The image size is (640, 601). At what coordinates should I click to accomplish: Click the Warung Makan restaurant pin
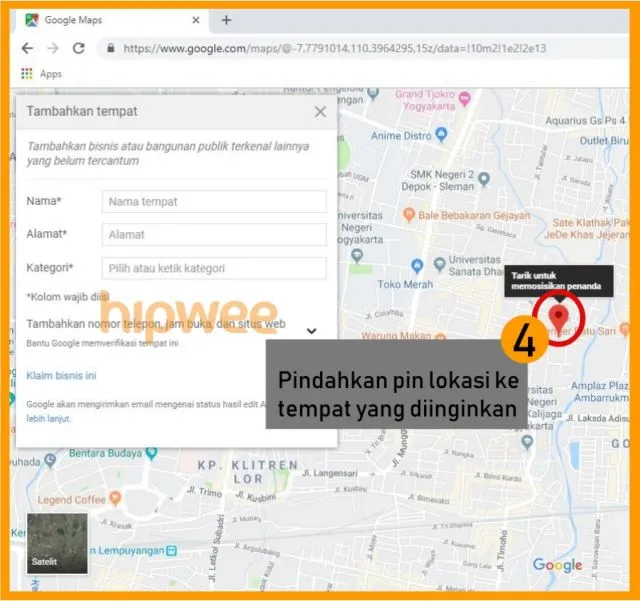pyautogui.click(x=440, y=336)
